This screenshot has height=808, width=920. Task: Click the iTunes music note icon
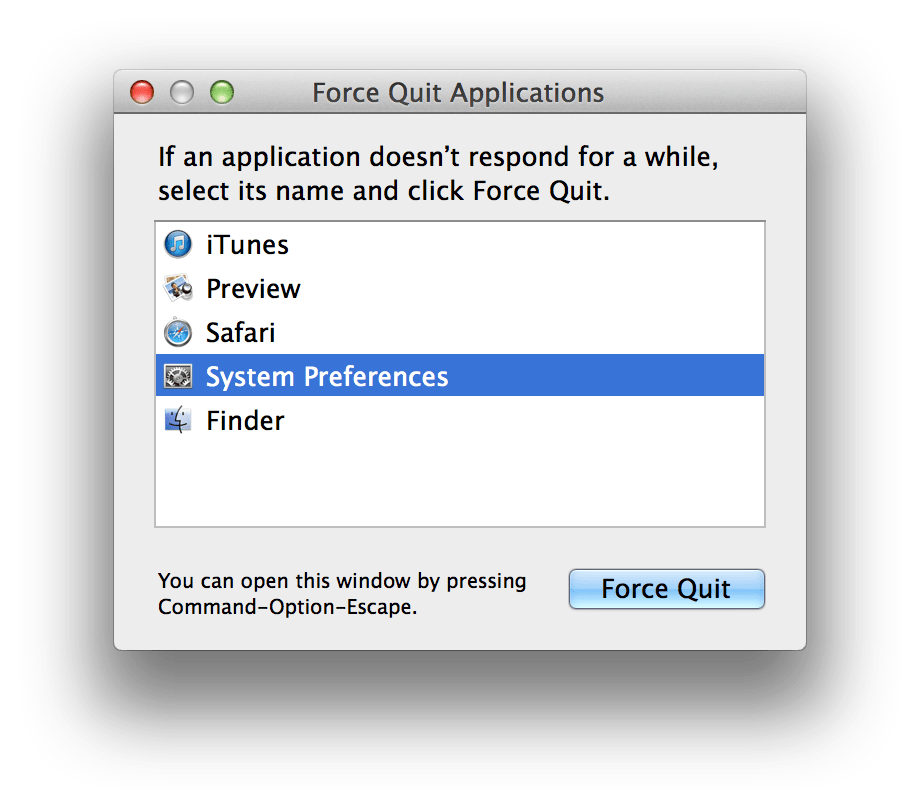click(177, 245)
